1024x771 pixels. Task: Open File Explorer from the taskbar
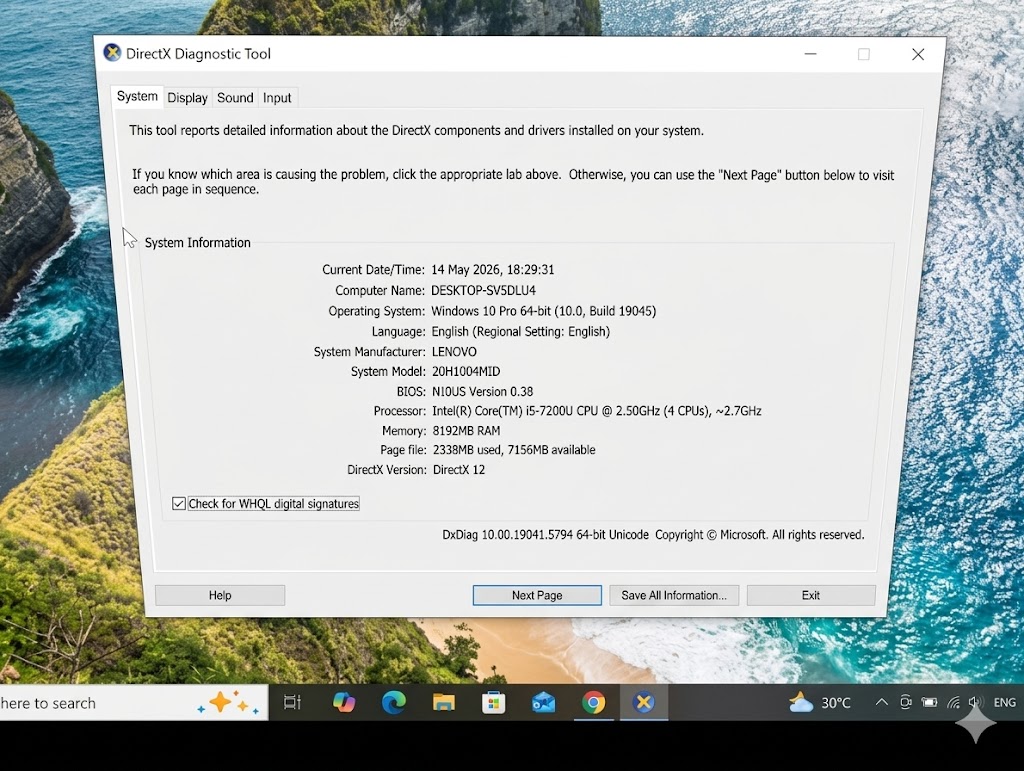tap(443, 702)
